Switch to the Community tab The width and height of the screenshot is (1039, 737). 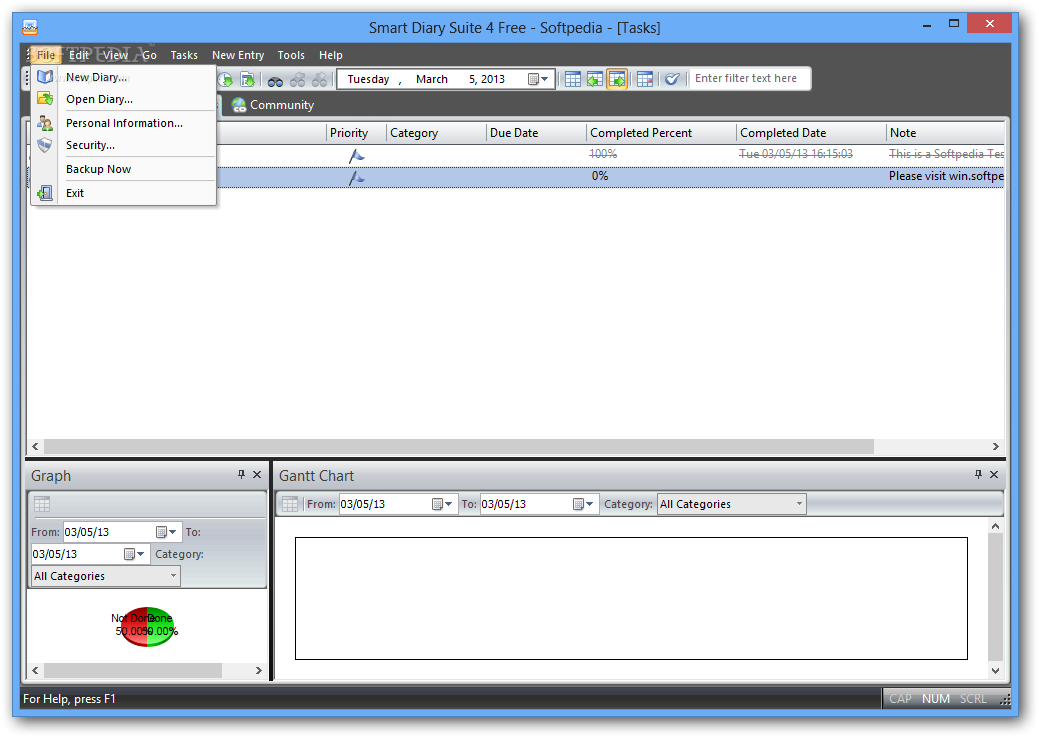point(273,105)
